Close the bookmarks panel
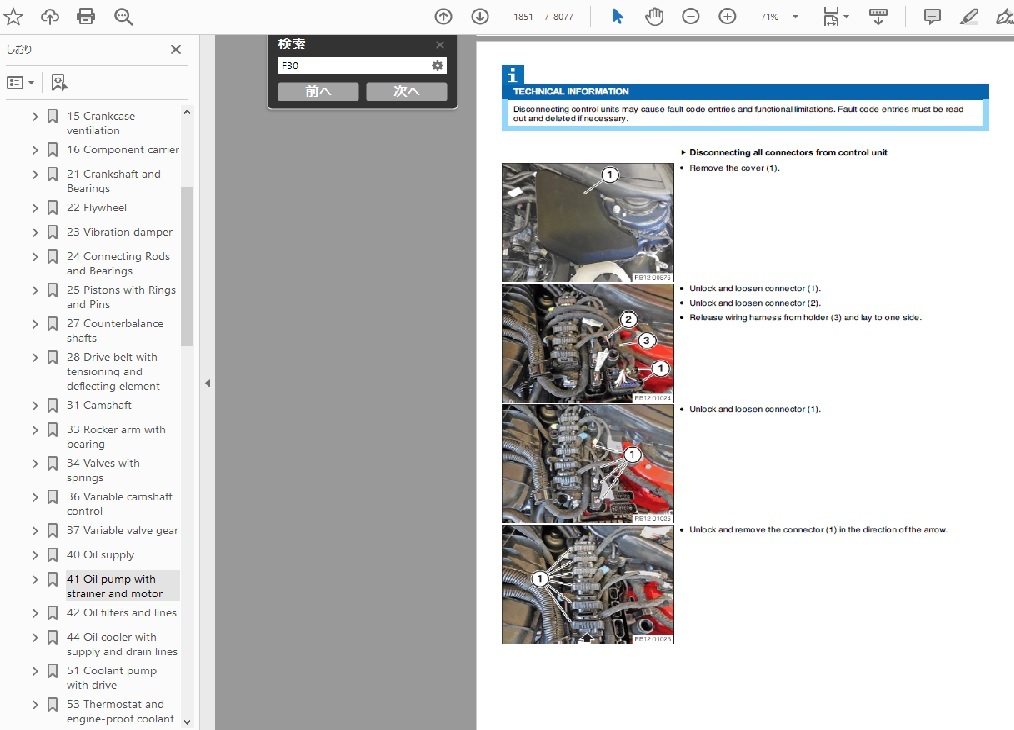This screenshot has height=730, width=1014. pyautogui.click(x=176, y=49)
